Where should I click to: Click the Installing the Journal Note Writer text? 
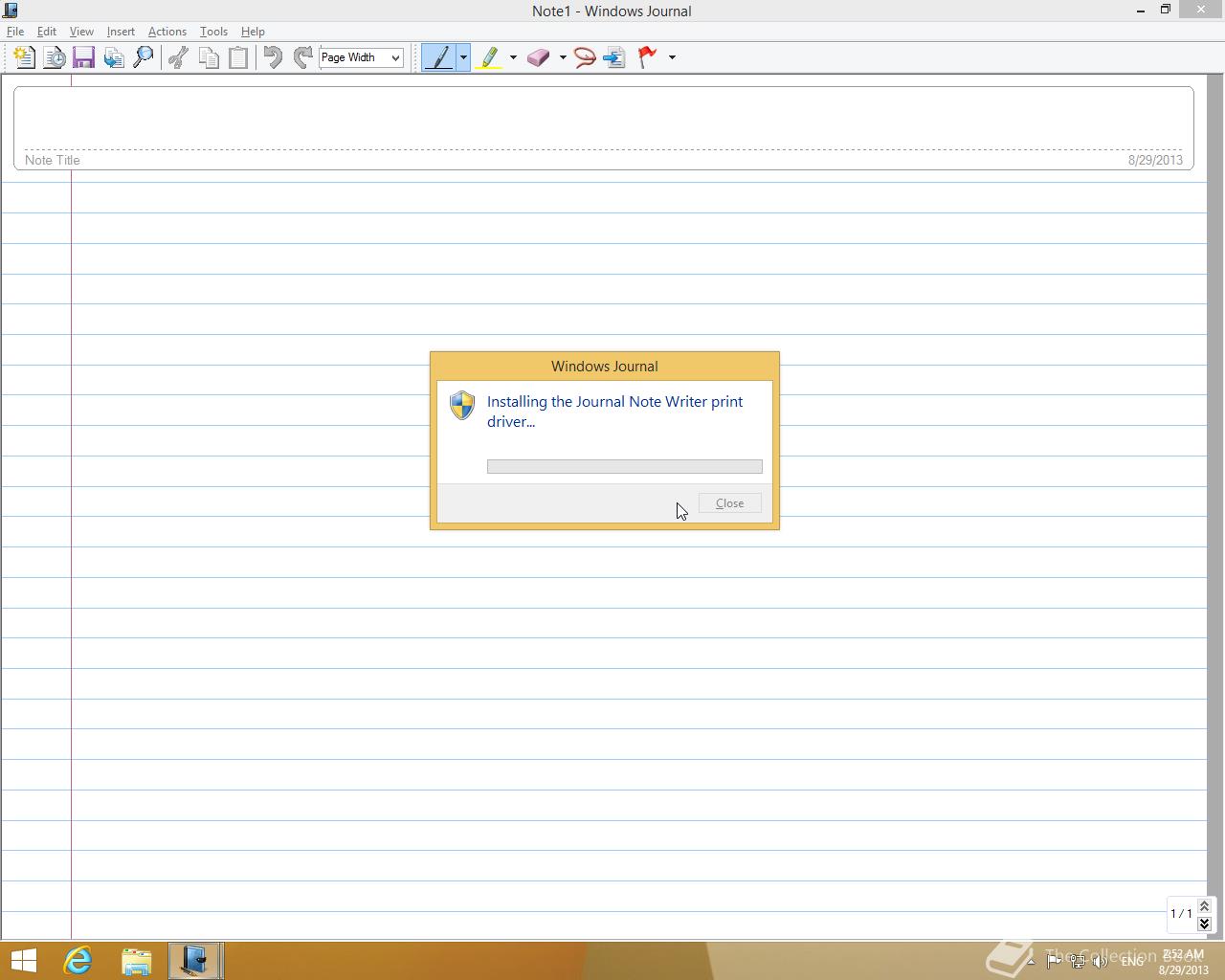pyautogui.click(x=614, y=412)
